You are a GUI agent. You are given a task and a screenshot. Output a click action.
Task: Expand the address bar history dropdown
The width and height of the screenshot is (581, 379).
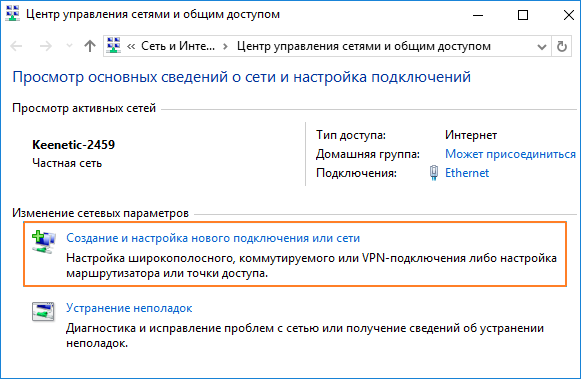pyautogui.click(x=542, y=47)
